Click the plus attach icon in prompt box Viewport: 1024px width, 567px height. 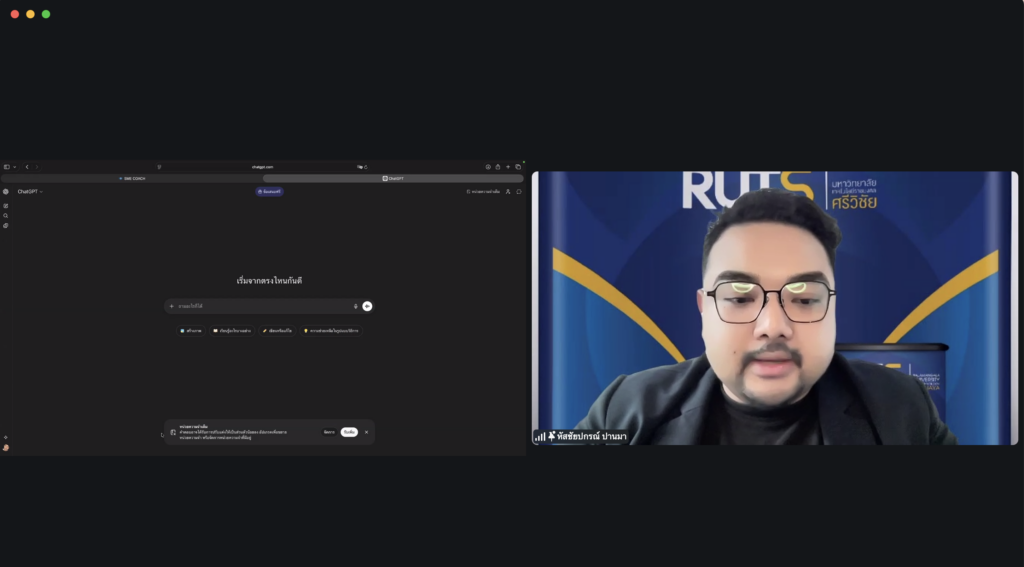click(171, 306)
